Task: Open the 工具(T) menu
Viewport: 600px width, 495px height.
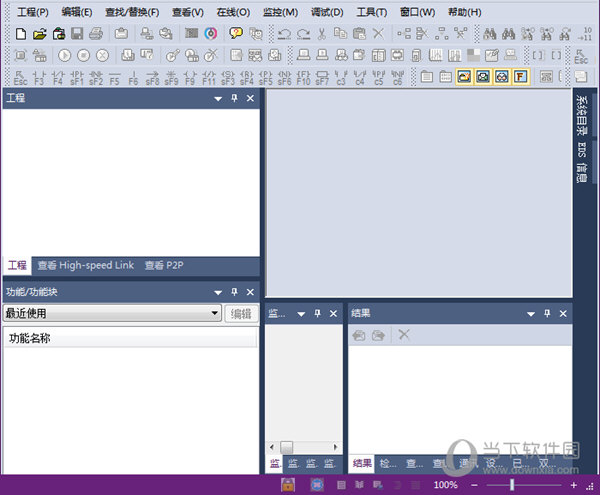Action: coord(371,12)
